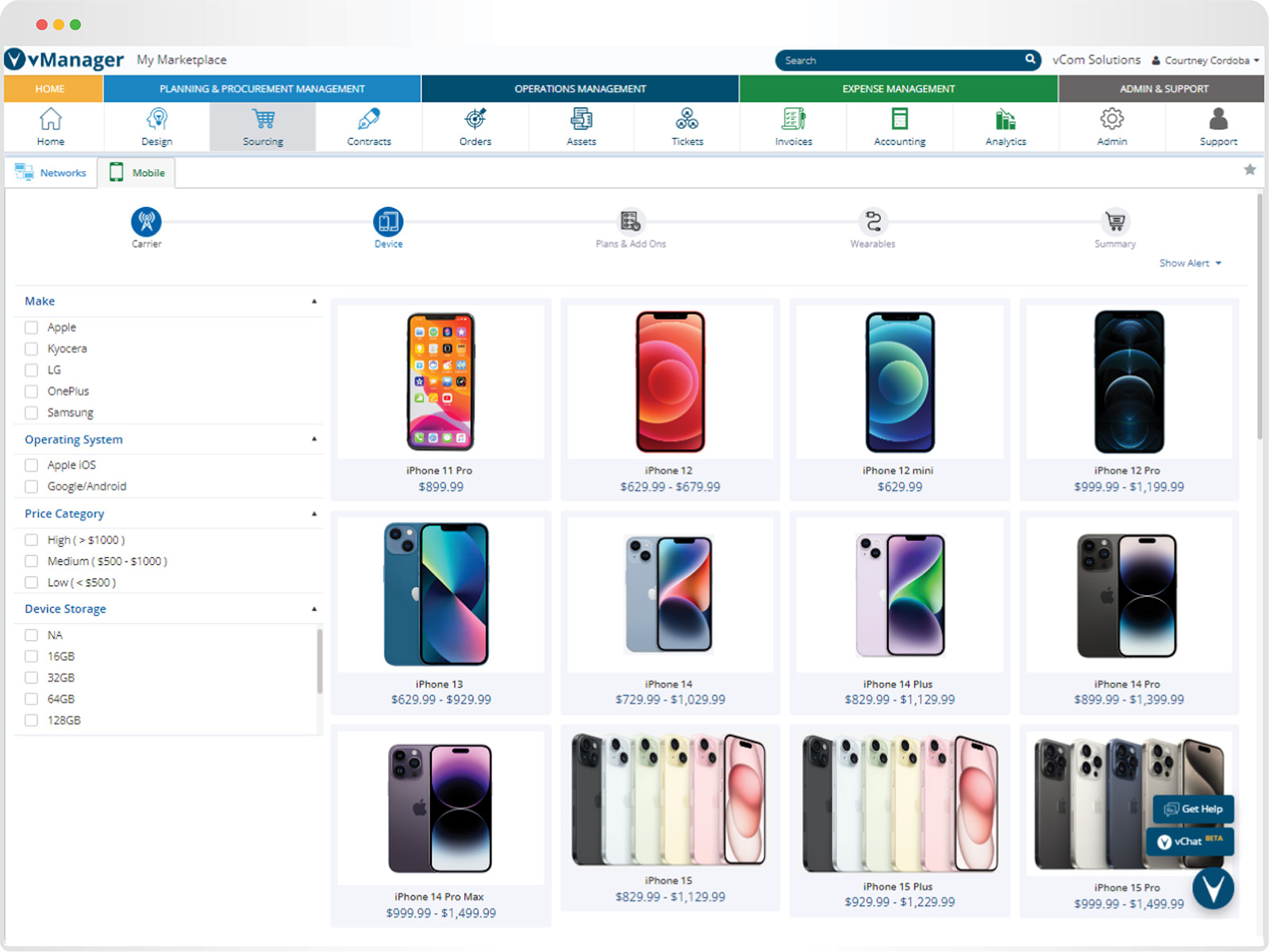
Task: Switch to the Networks tab
Action: (x=52, y=173)
